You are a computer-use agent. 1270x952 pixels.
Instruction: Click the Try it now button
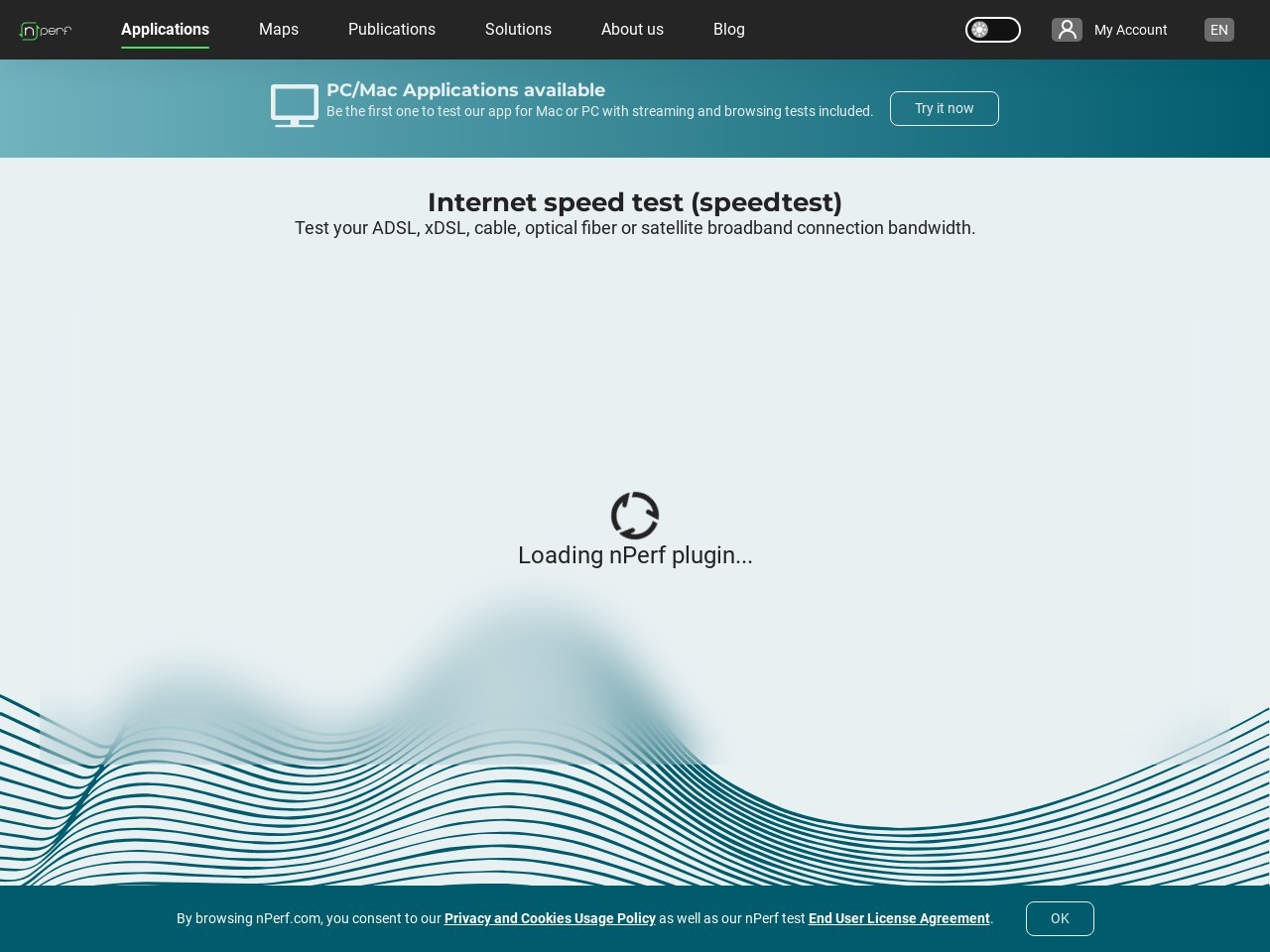tap(945, 108)
